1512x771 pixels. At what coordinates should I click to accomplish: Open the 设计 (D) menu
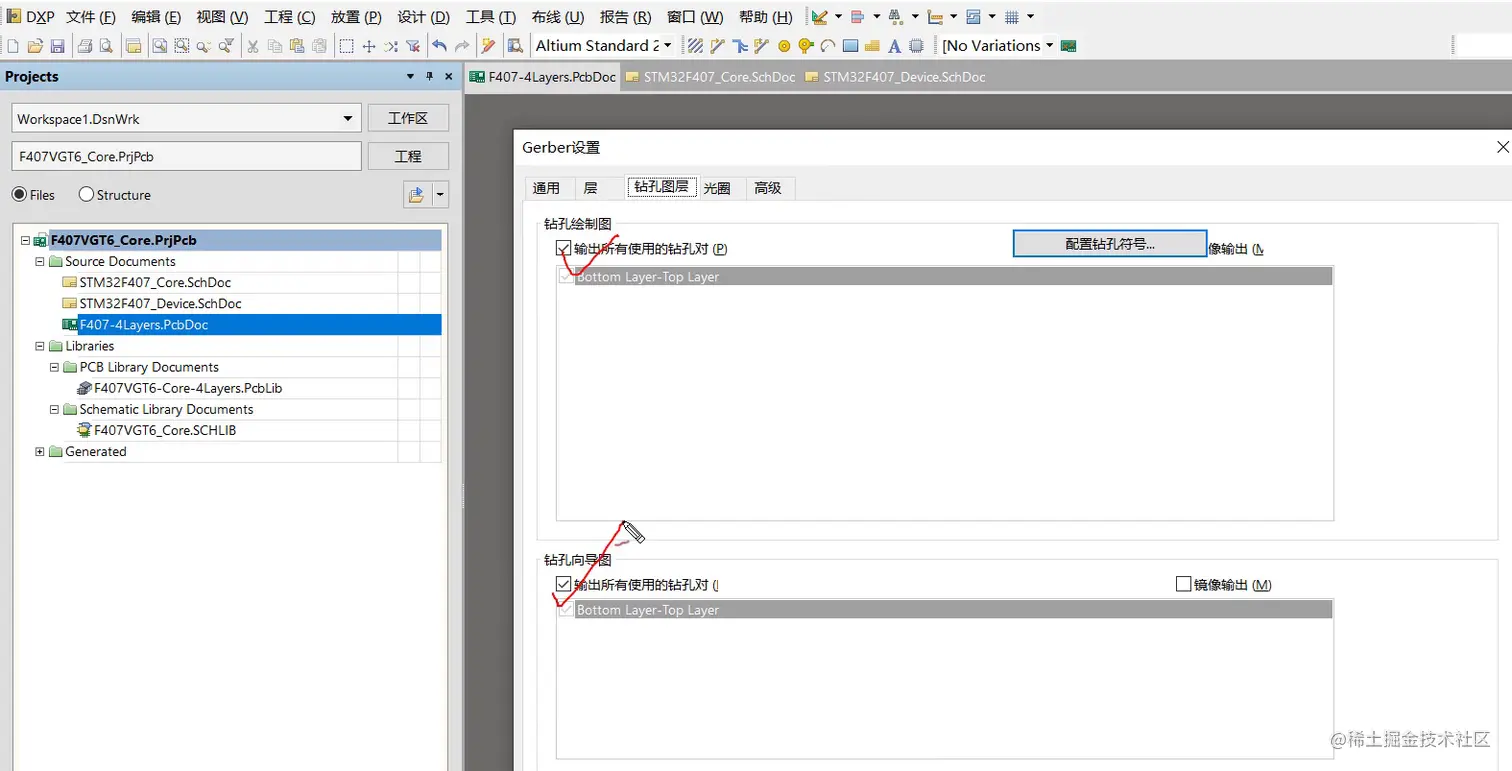(423, 17)
